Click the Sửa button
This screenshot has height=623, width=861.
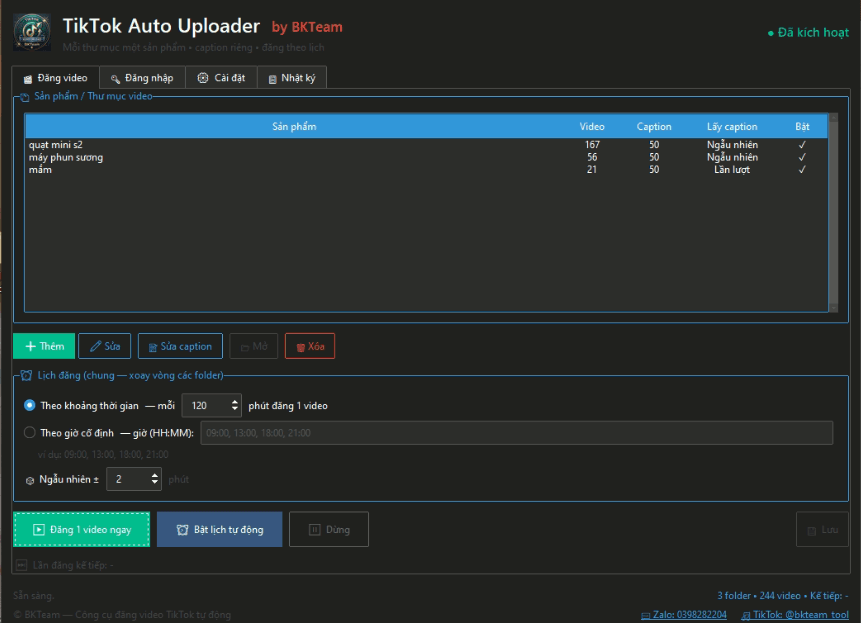pos(104,346)
